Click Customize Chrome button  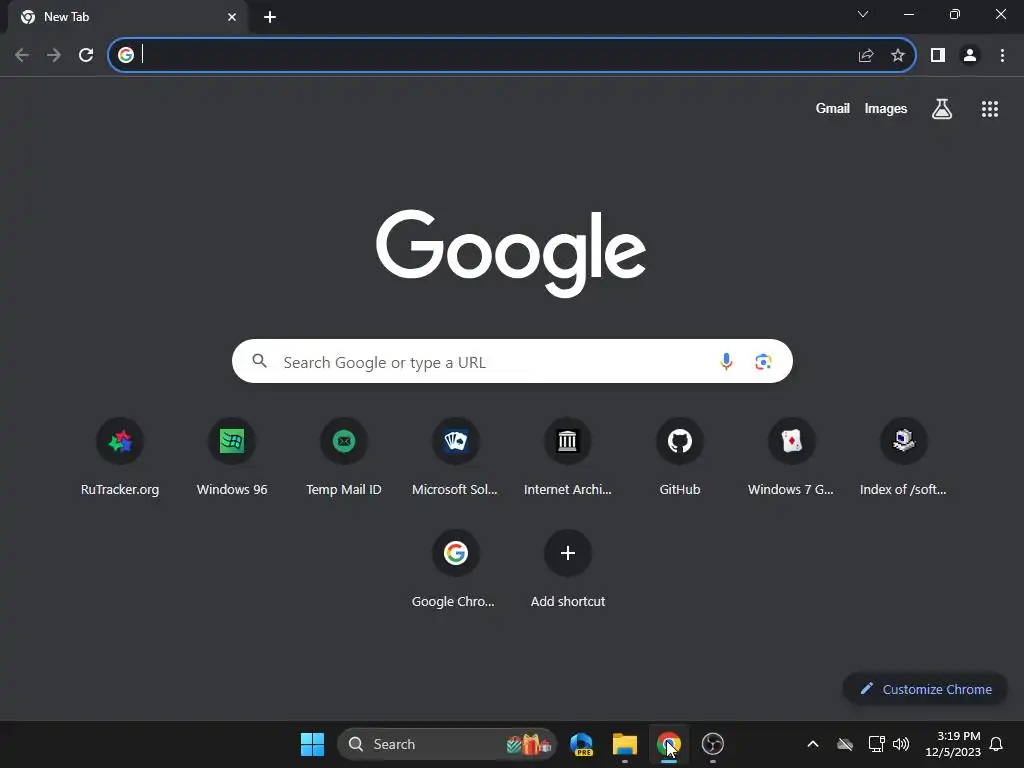pyautogui.click(x=925, y=689)
